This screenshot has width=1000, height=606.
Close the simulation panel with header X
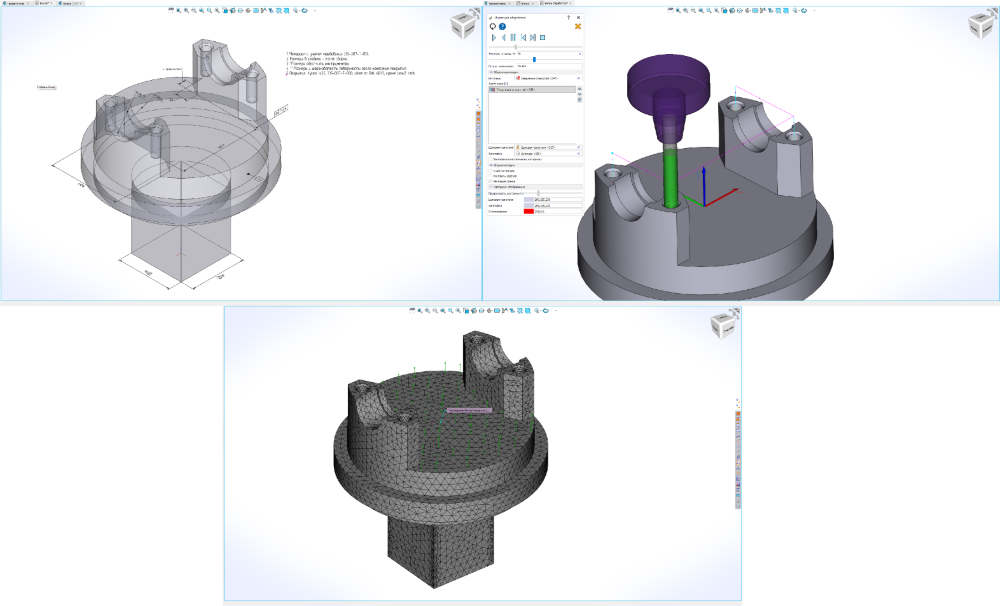point(578,17)
